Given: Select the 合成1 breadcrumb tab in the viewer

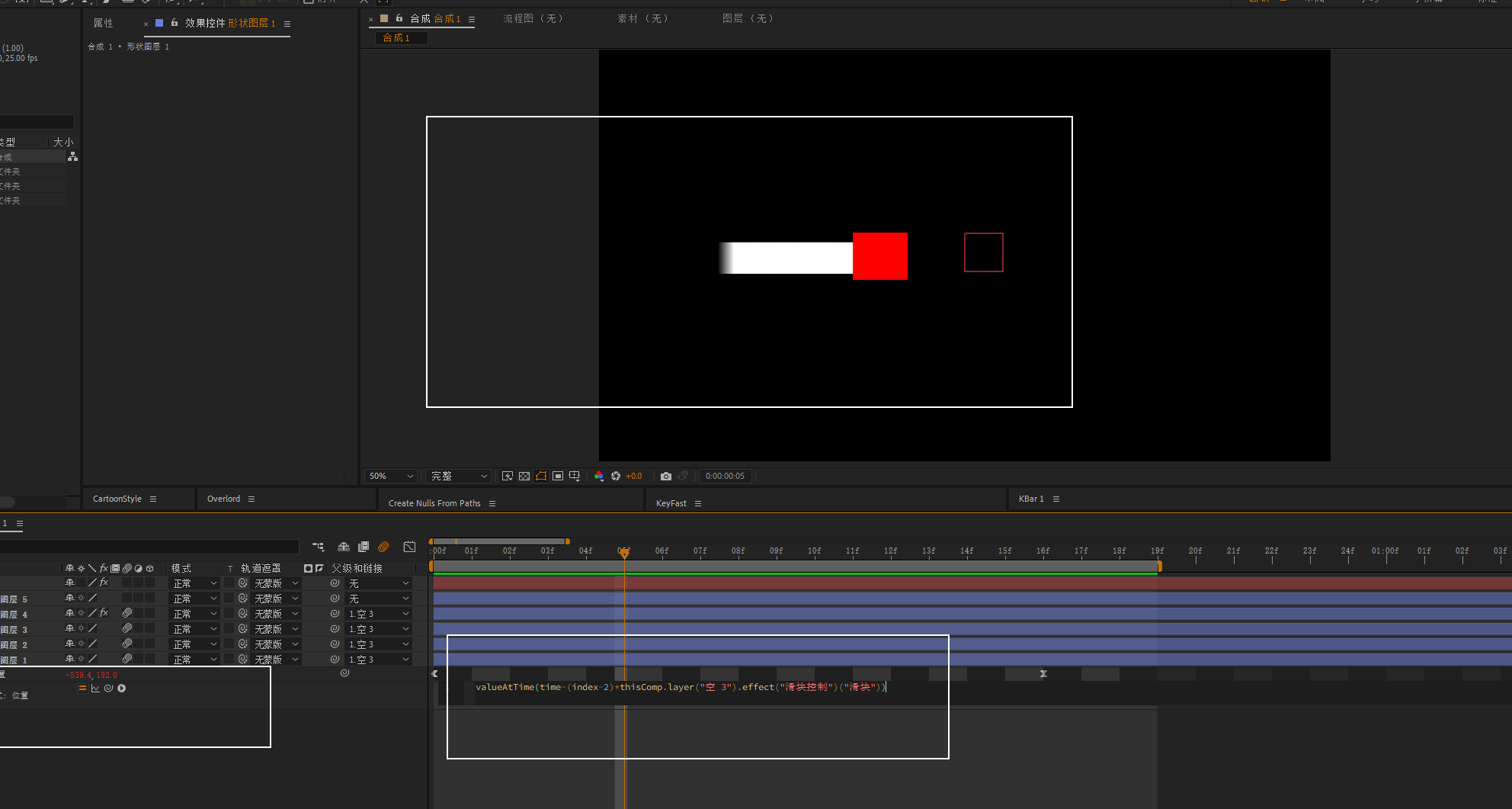Looking at the screenshot, I should [x=400, y=37].
